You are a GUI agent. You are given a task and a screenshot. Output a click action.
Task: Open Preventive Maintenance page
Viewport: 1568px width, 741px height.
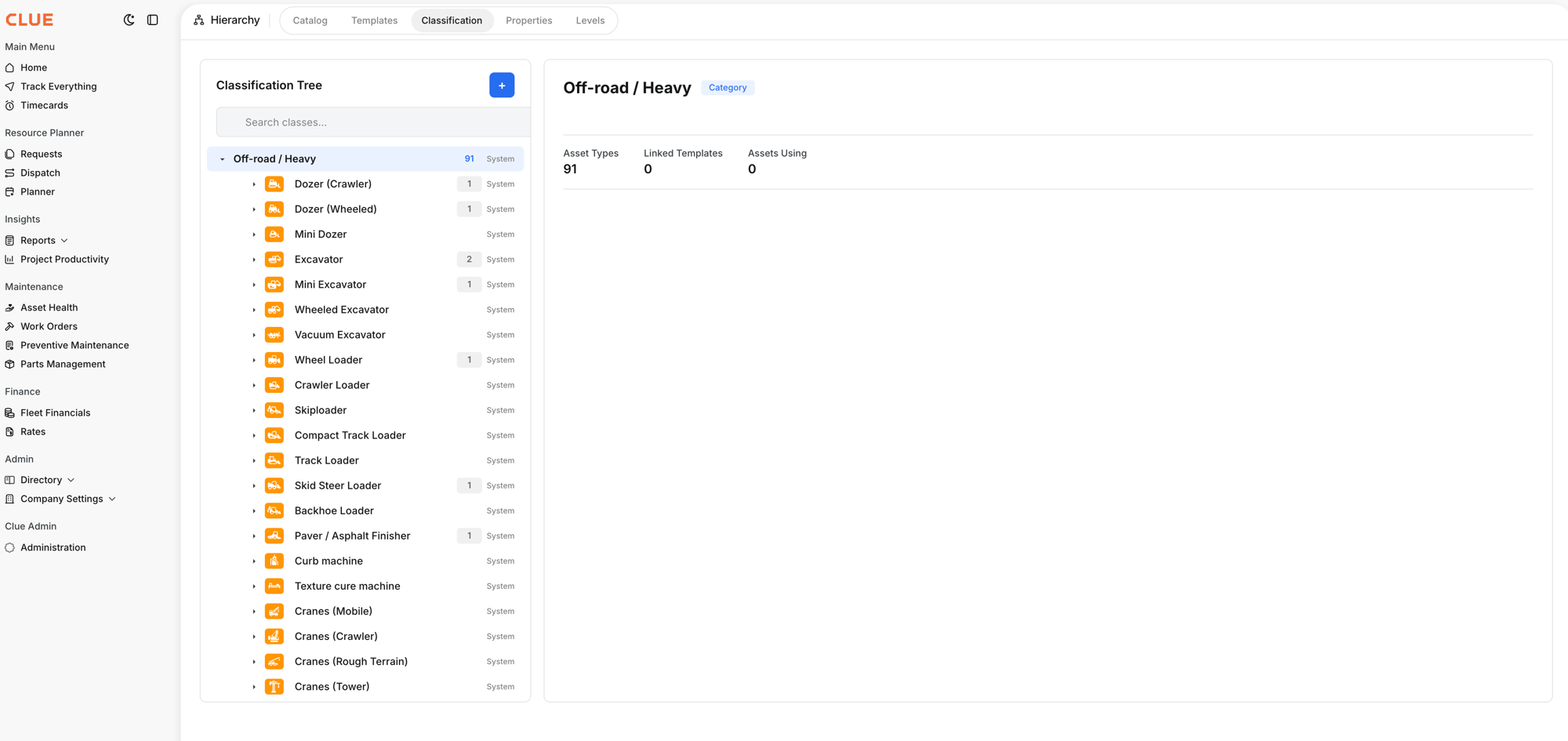click(x=74, y=345)
